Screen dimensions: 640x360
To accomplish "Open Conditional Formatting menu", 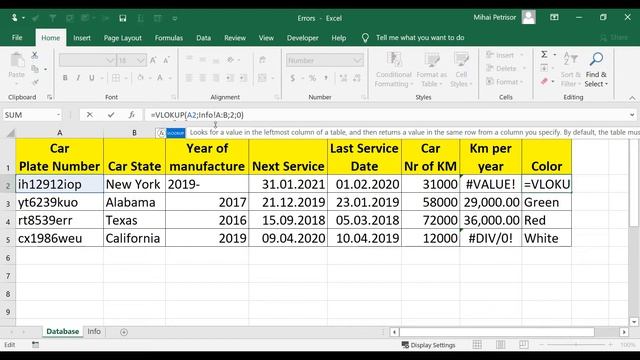I will [393, 69].
